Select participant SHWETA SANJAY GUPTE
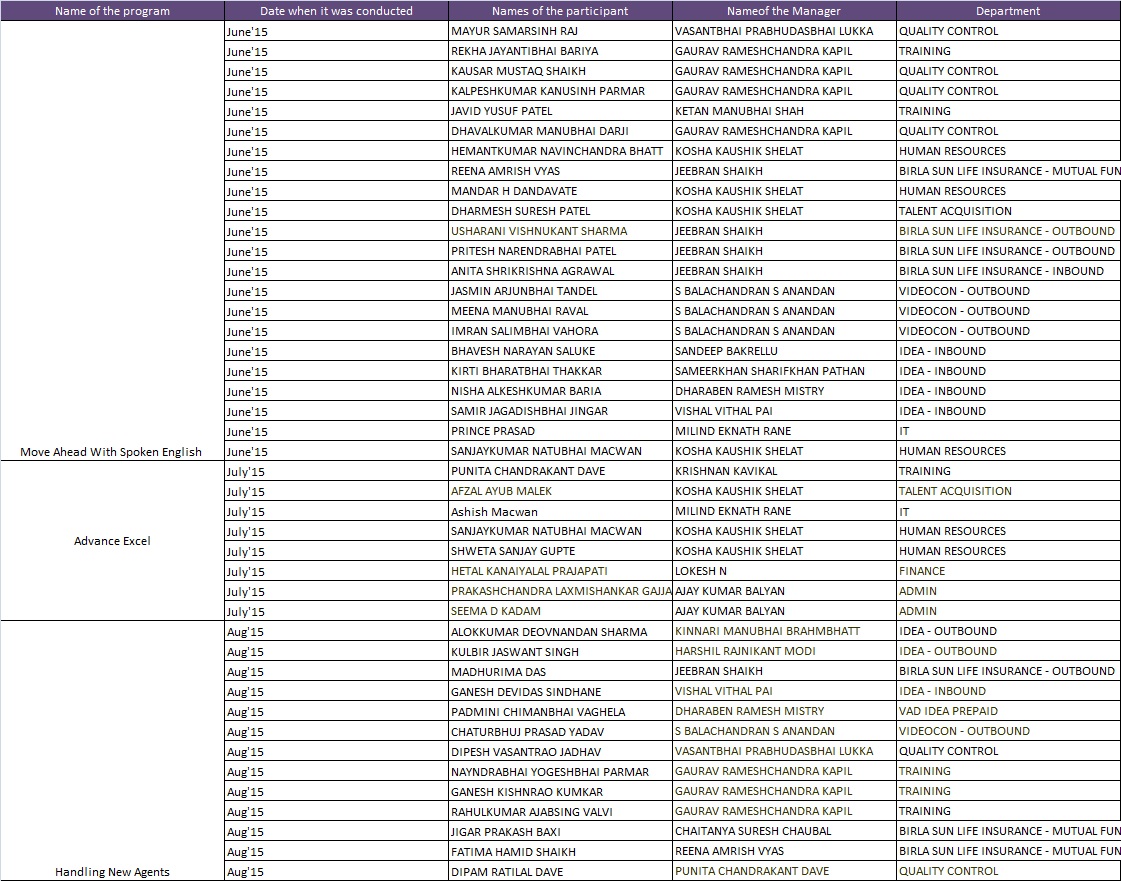 (x=560, y=551)
